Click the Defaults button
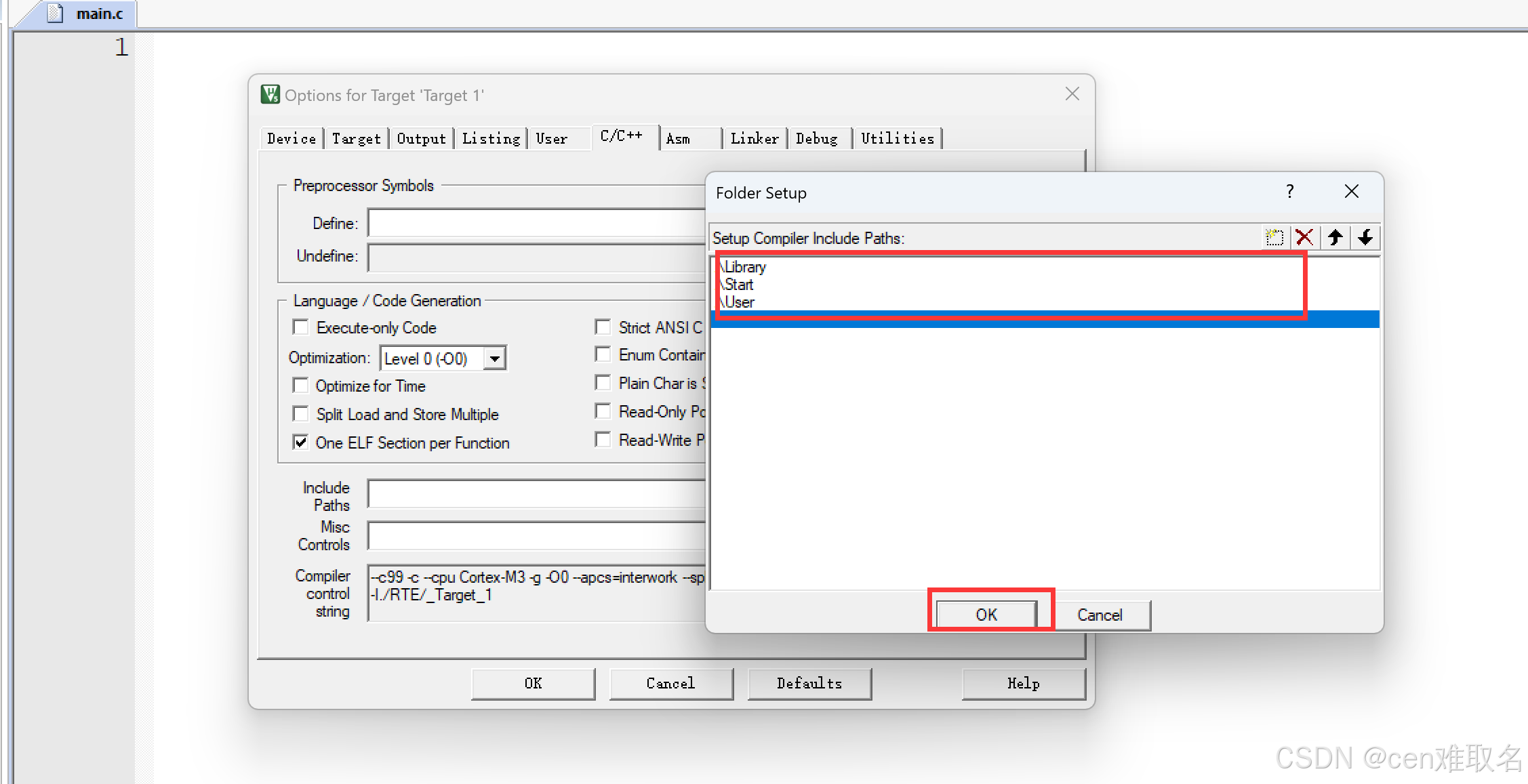The image size is (1528, 784). (809, 684)
